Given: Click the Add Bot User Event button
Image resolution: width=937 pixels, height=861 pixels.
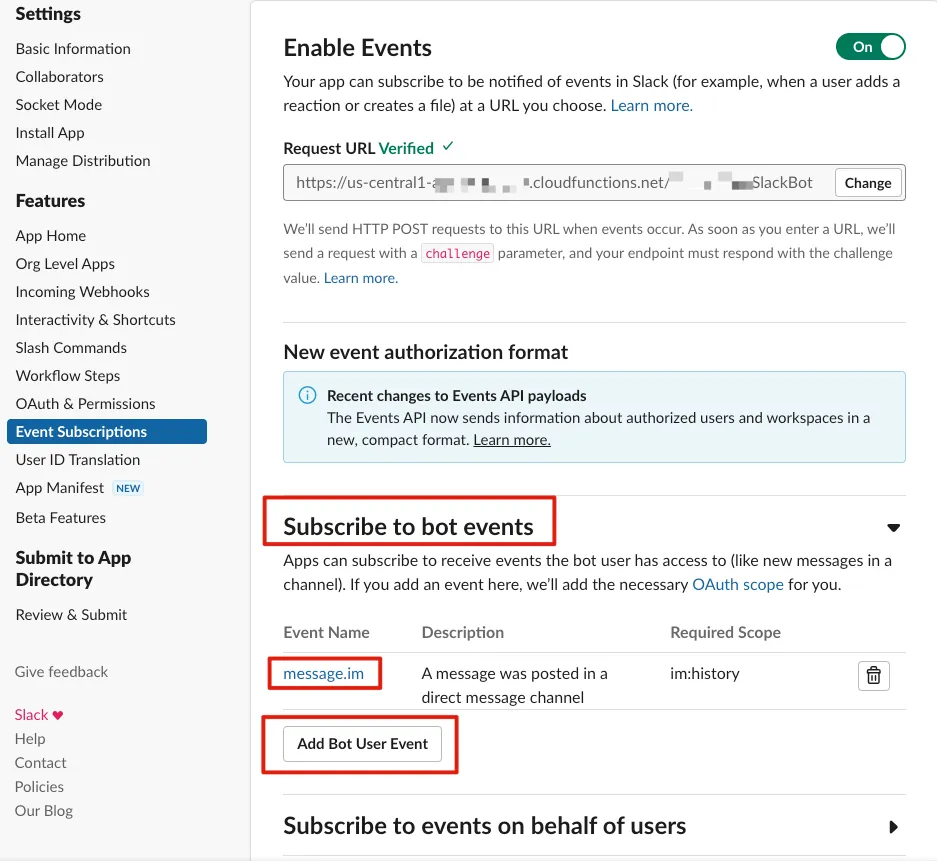Looking at the screenshot, I should click(x=362, y=744).
